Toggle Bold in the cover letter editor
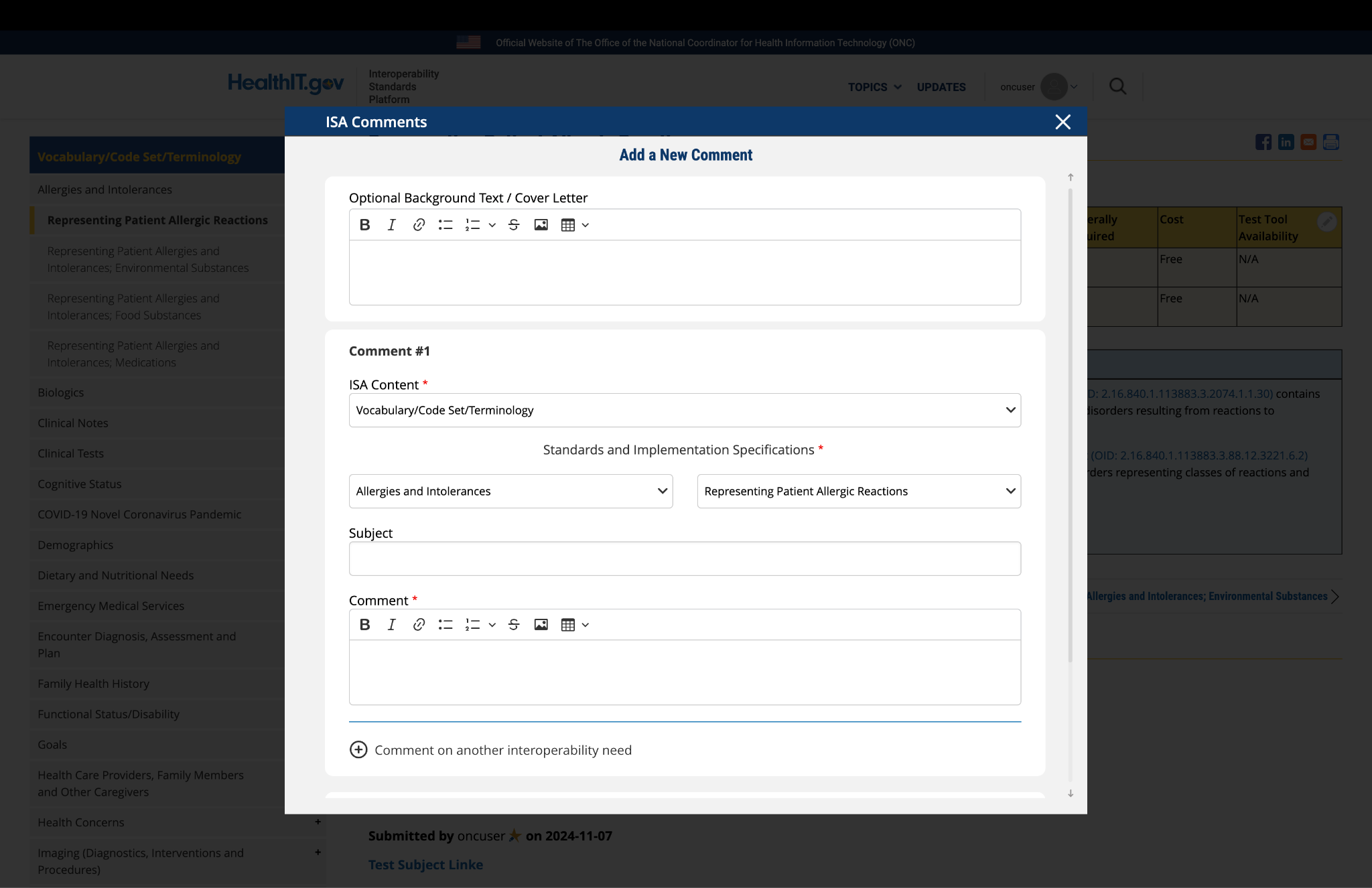 click(x=364, y=225)
